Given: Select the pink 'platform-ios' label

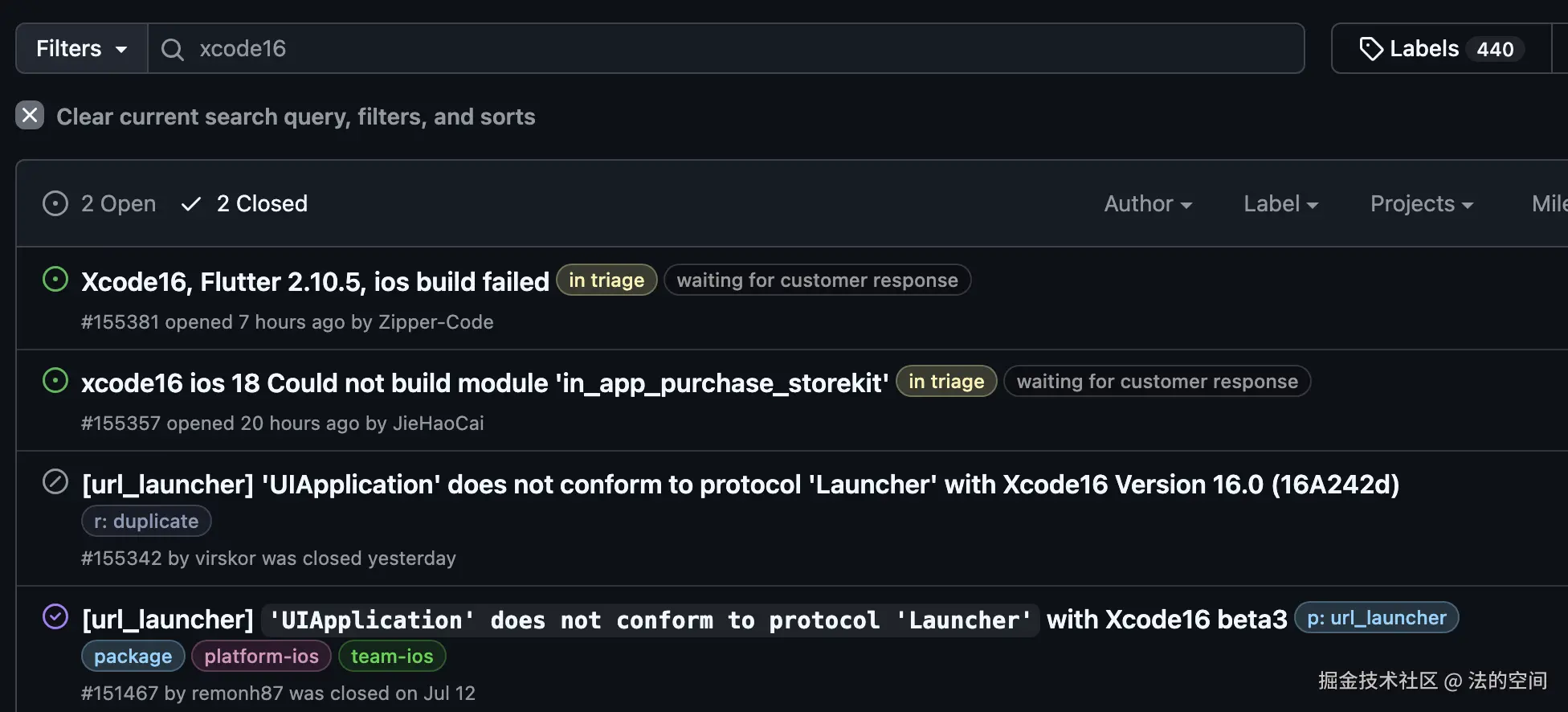Looking at the screenshot, I should click(261, 657).
